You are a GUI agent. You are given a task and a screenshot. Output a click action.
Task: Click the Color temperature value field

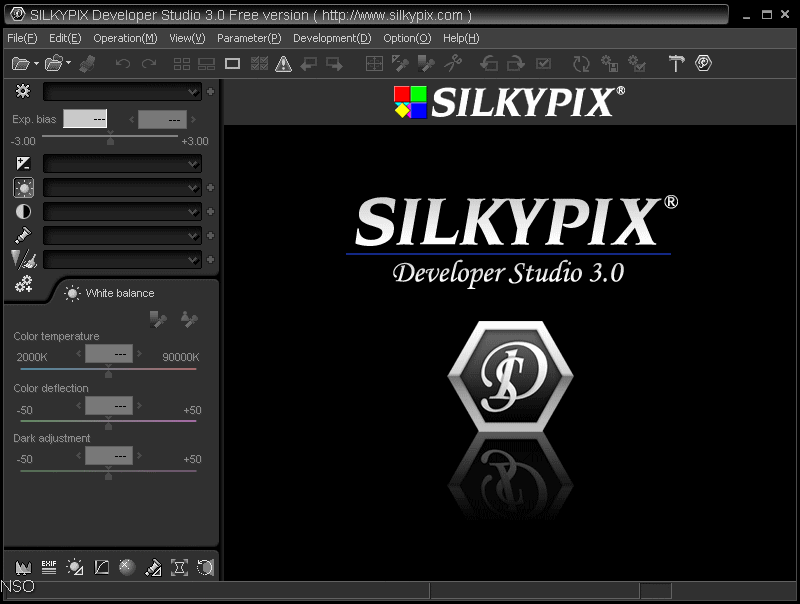point(109,354)
